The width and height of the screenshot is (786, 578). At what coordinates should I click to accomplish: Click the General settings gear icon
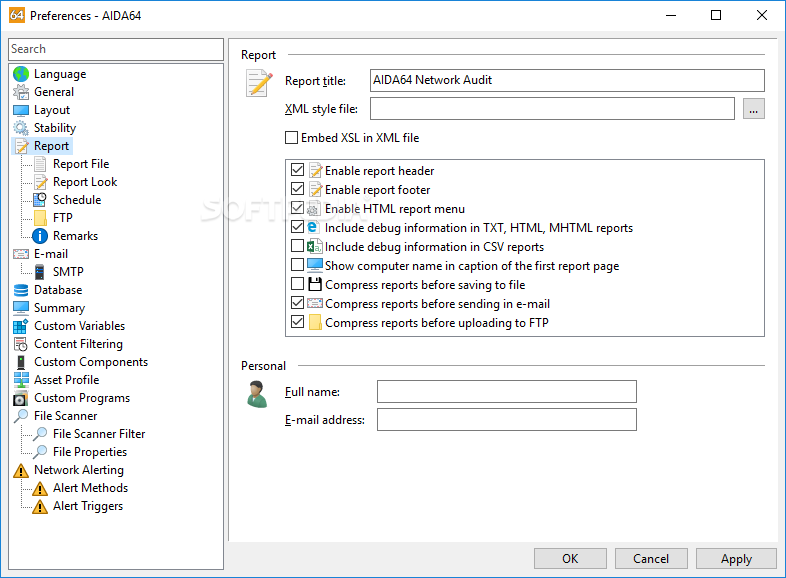[21, 92]
